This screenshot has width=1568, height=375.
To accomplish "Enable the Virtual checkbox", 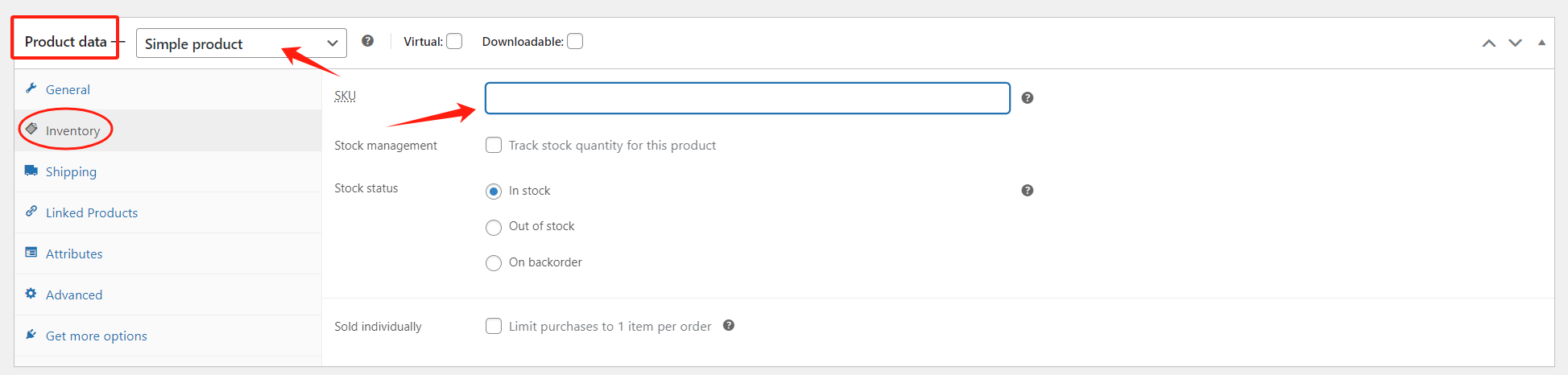I will [x=454, y=41].
